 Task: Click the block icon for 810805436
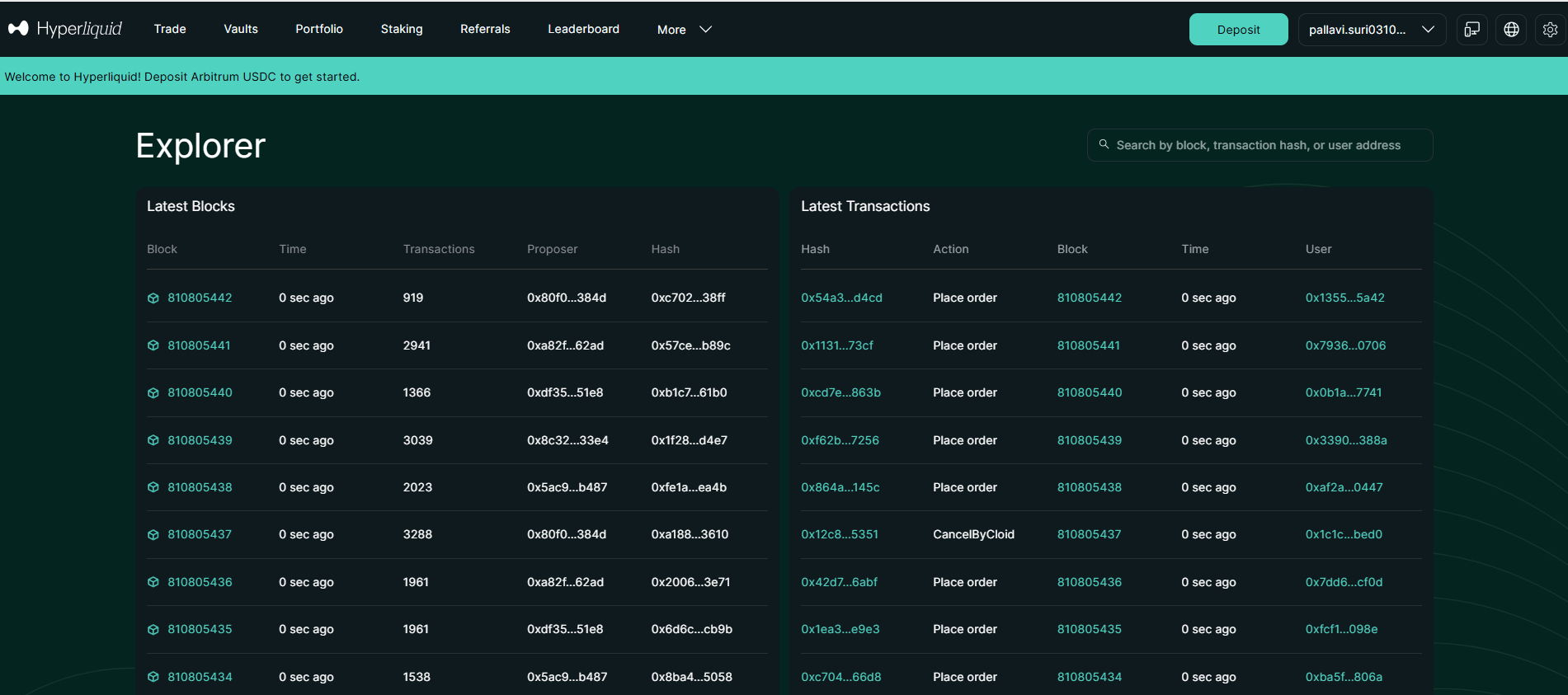point(153,582)
